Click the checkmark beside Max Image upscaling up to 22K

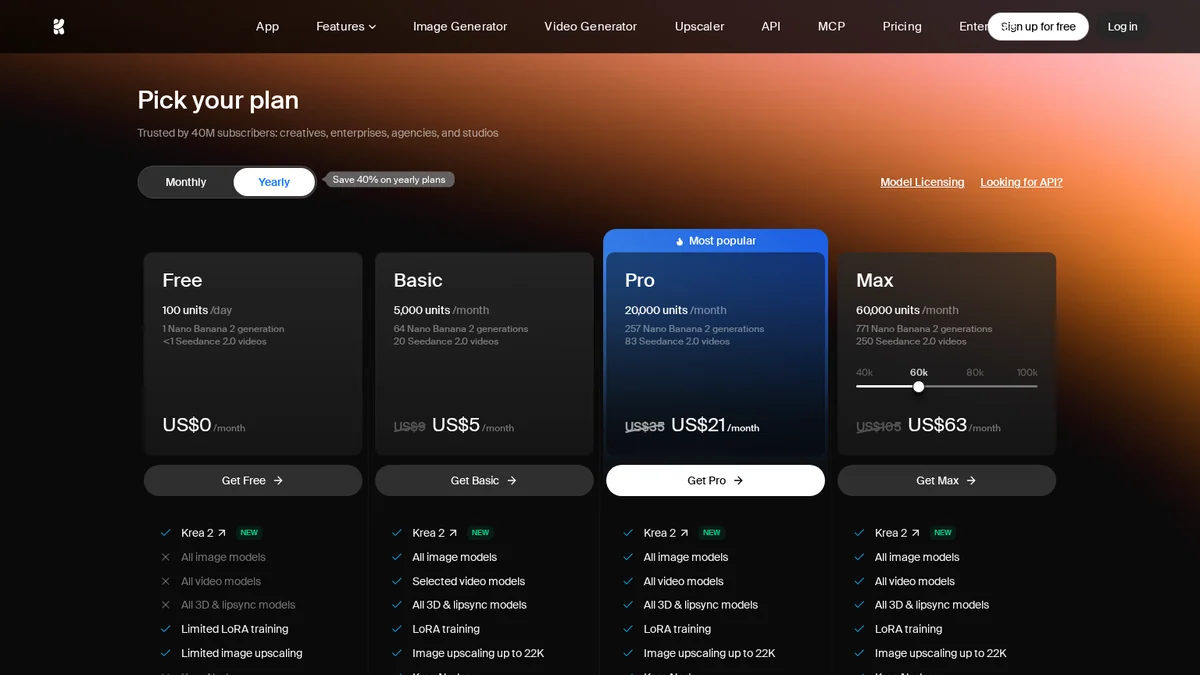coord(859,653)
